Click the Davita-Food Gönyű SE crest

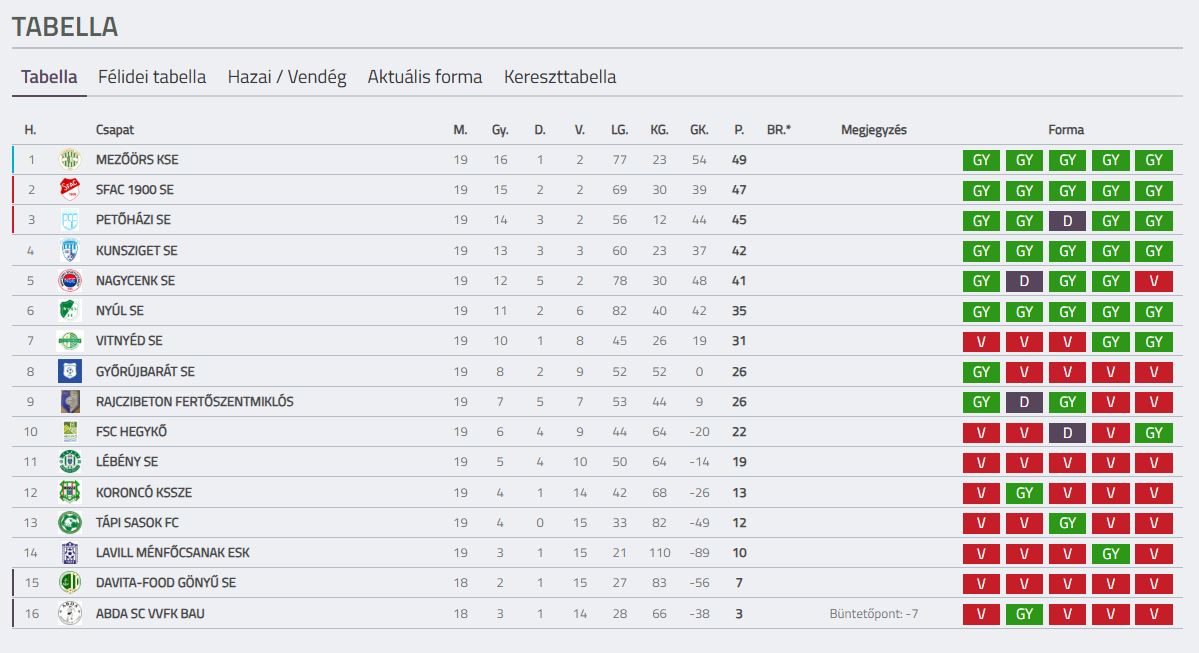[70, 583]
